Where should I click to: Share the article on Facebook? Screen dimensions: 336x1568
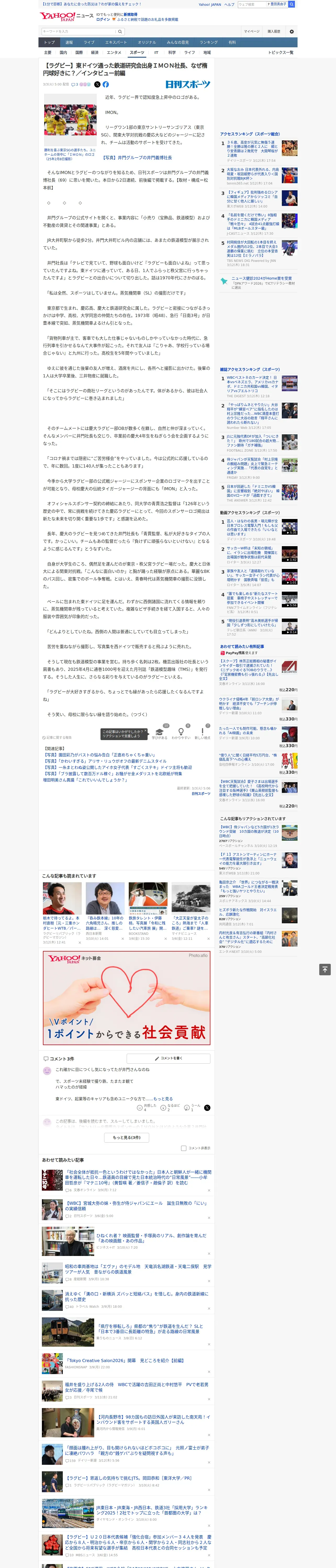point(105,85)
